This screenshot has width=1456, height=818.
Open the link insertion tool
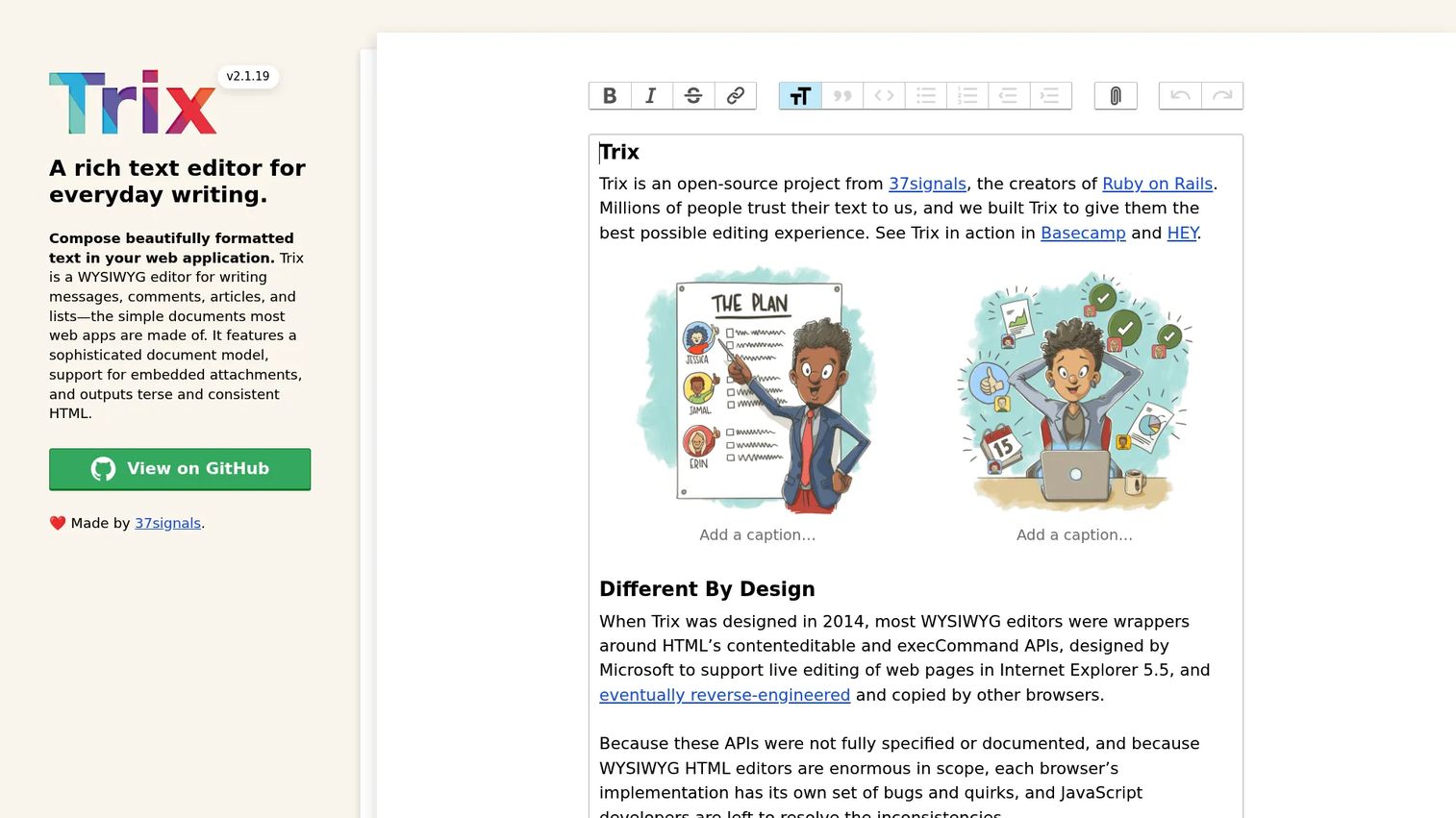click(x=736, y=95)
